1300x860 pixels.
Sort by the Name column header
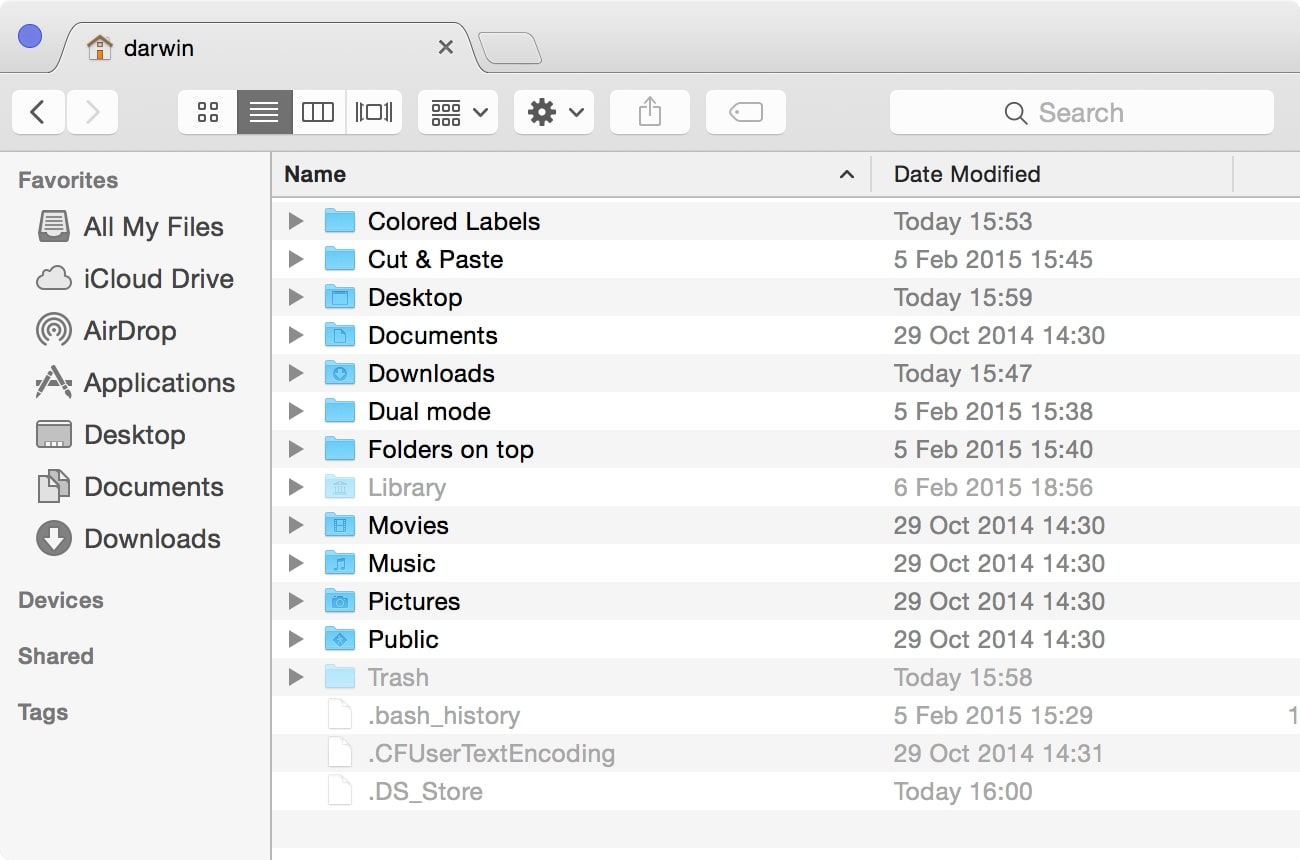tap(560, 174)
